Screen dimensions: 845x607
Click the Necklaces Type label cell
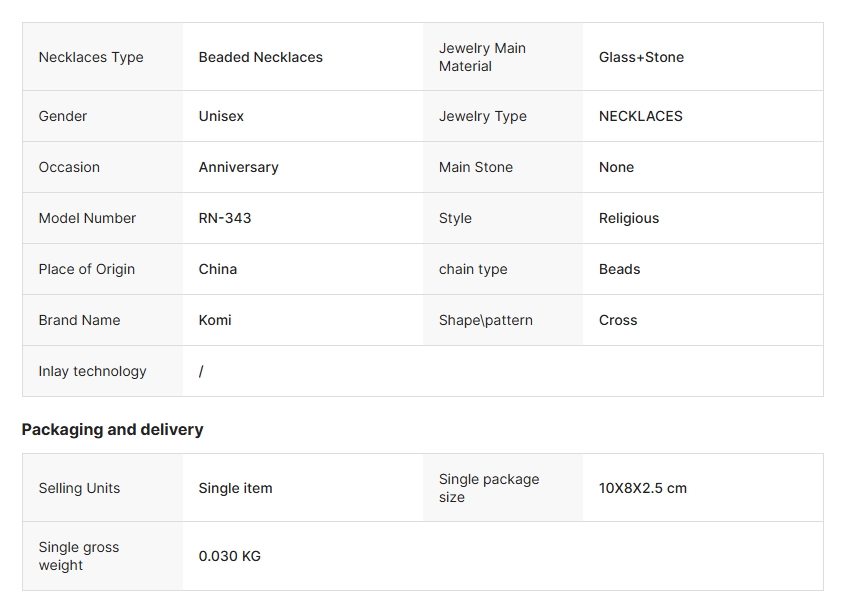[102, 57]
